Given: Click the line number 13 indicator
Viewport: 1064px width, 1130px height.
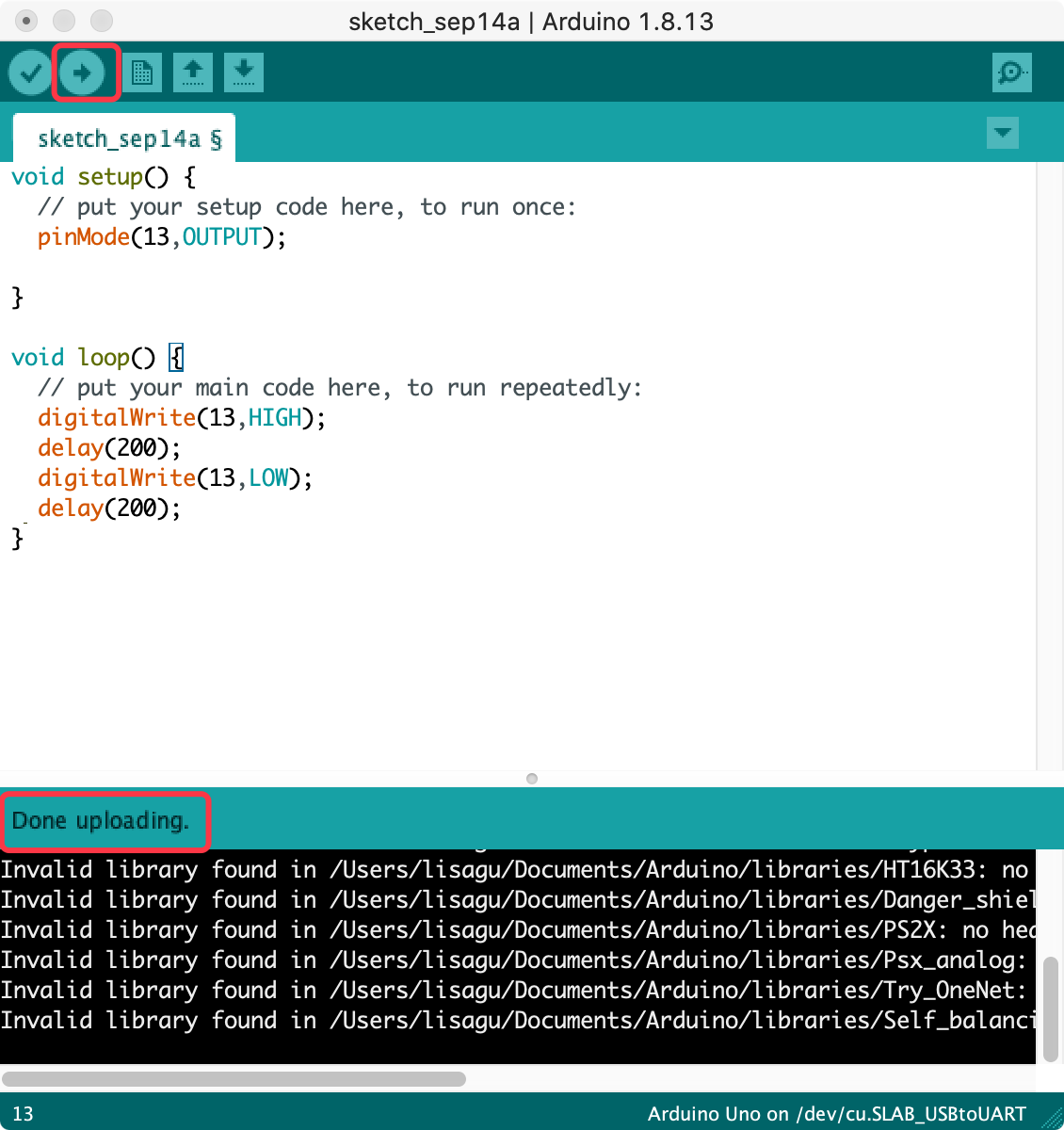Looking at the screenshot, I should pos(23,1114).
